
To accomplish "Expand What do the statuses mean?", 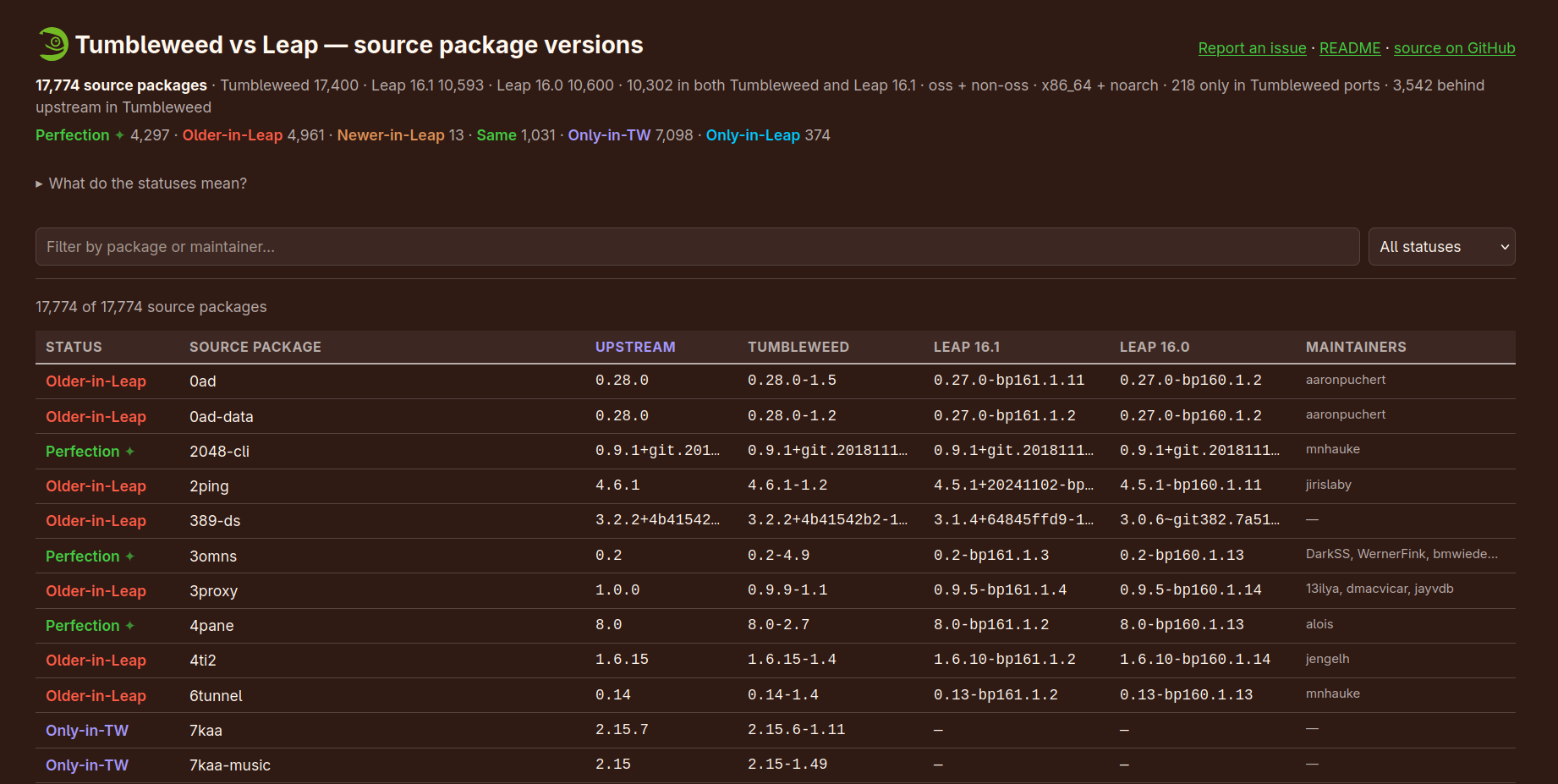I will [x=141, y=184].
